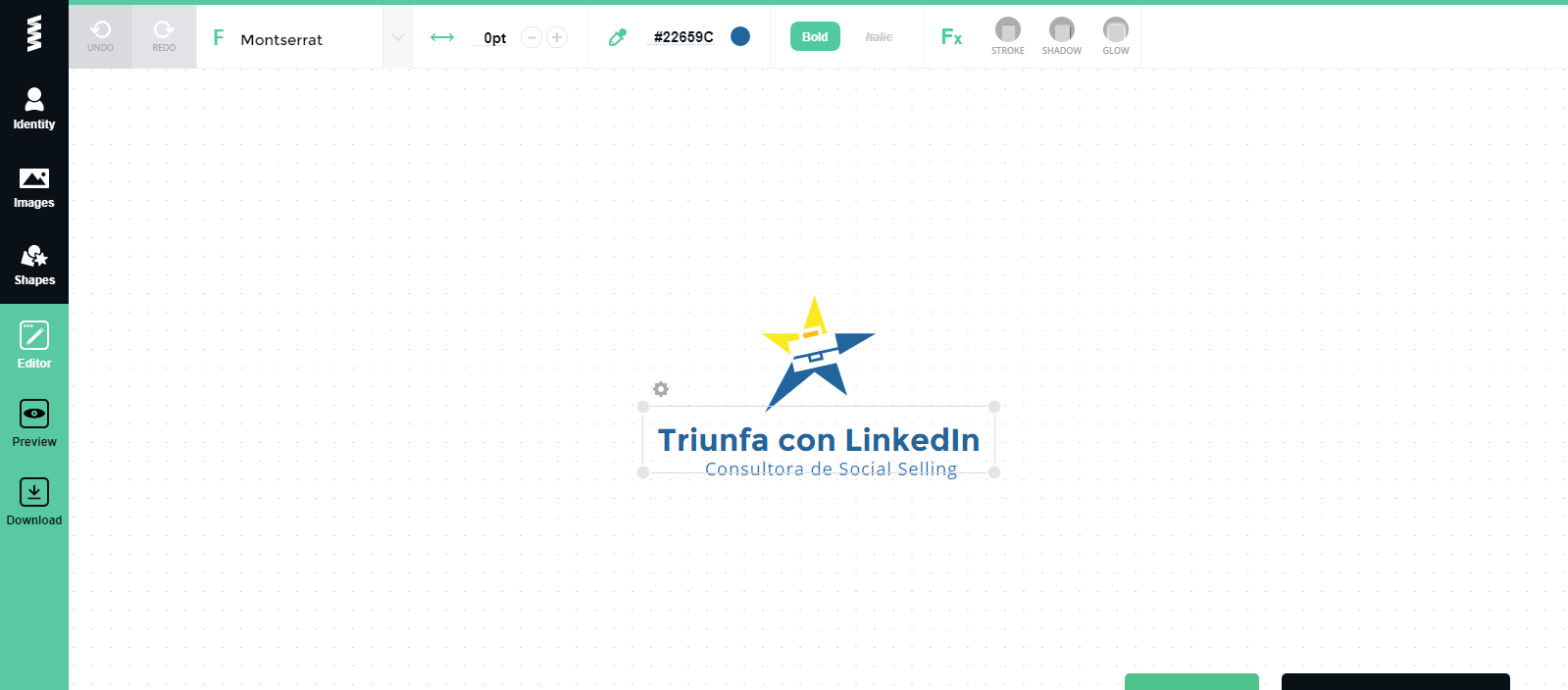This screenshot has height=690, width=1568.
Task: Open the Shapes panel
Action: point(34,266)
